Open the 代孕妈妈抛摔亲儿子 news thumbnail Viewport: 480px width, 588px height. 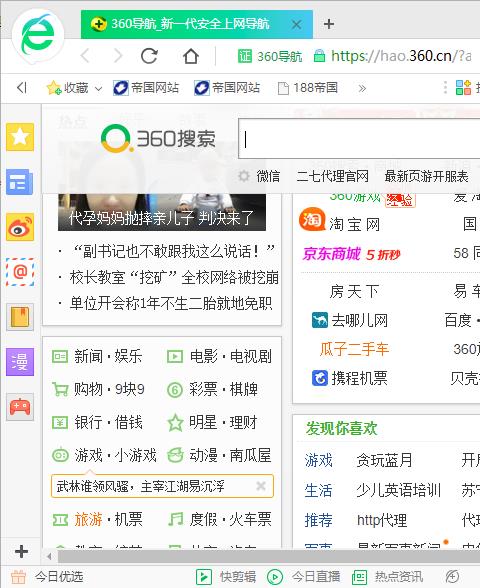pos(162,212)
